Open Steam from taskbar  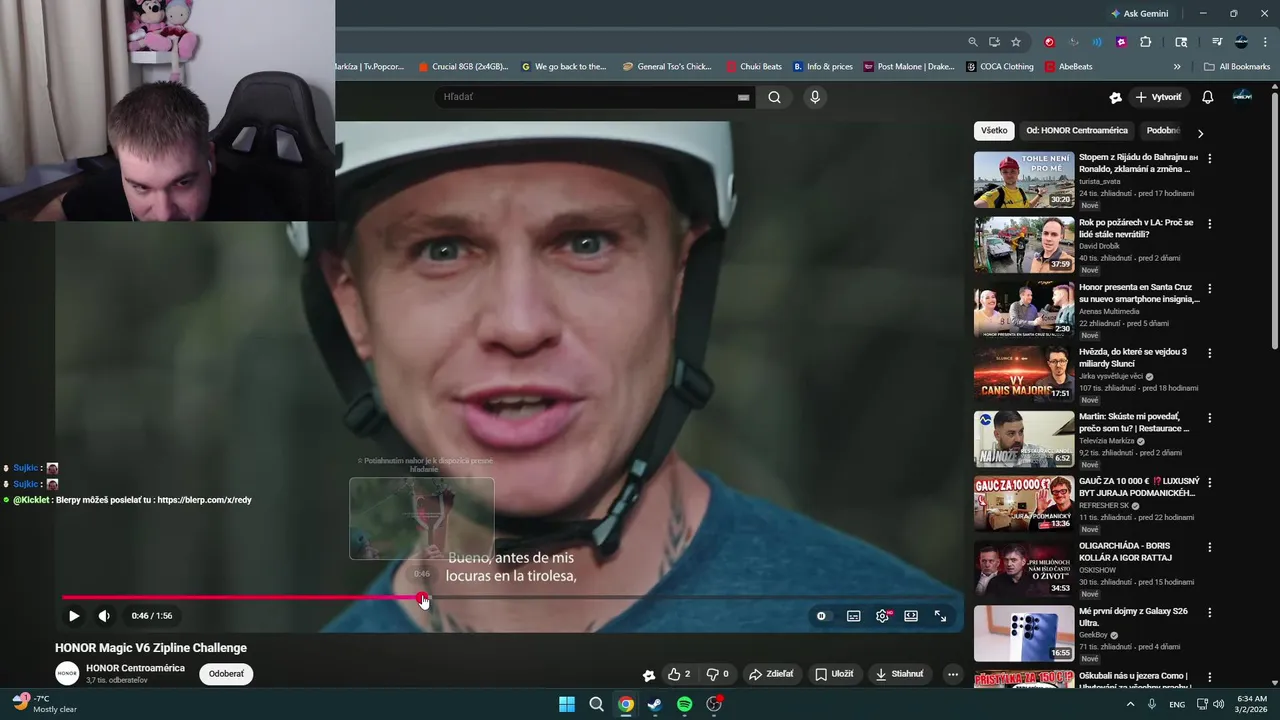click(x=655, y=704)
